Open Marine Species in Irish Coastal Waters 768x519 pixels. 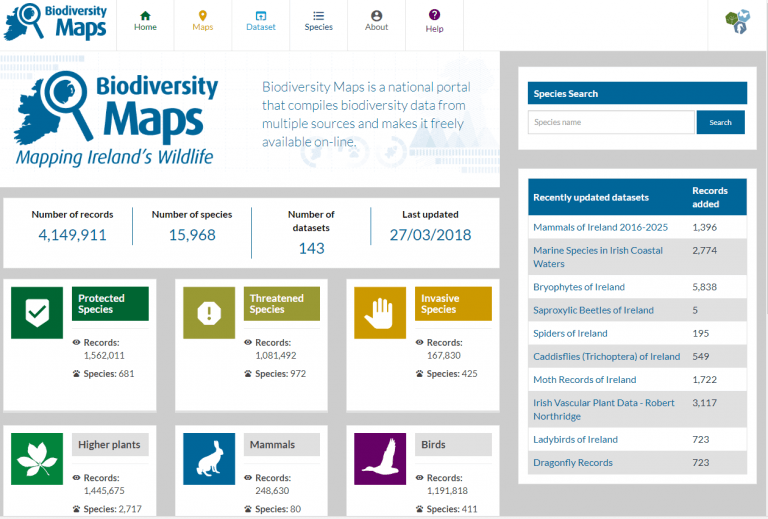pyautogui.click(x=598, y=257)
